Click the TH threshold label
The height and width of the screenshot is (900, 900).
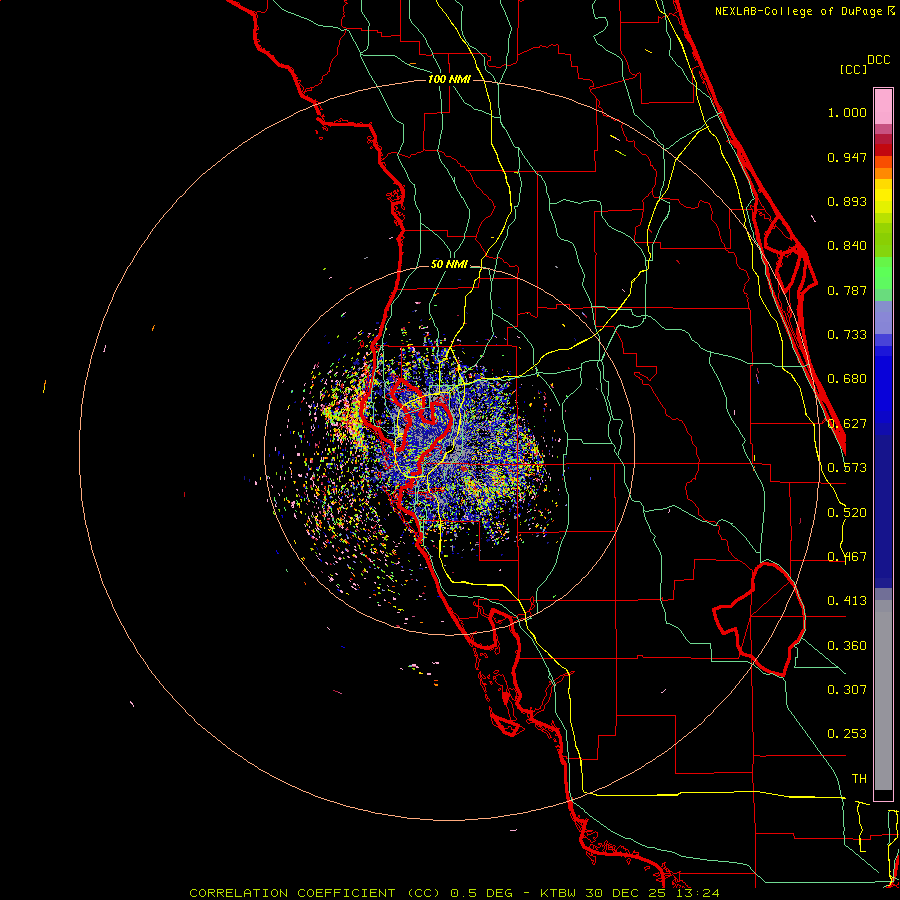pos(859,779)
